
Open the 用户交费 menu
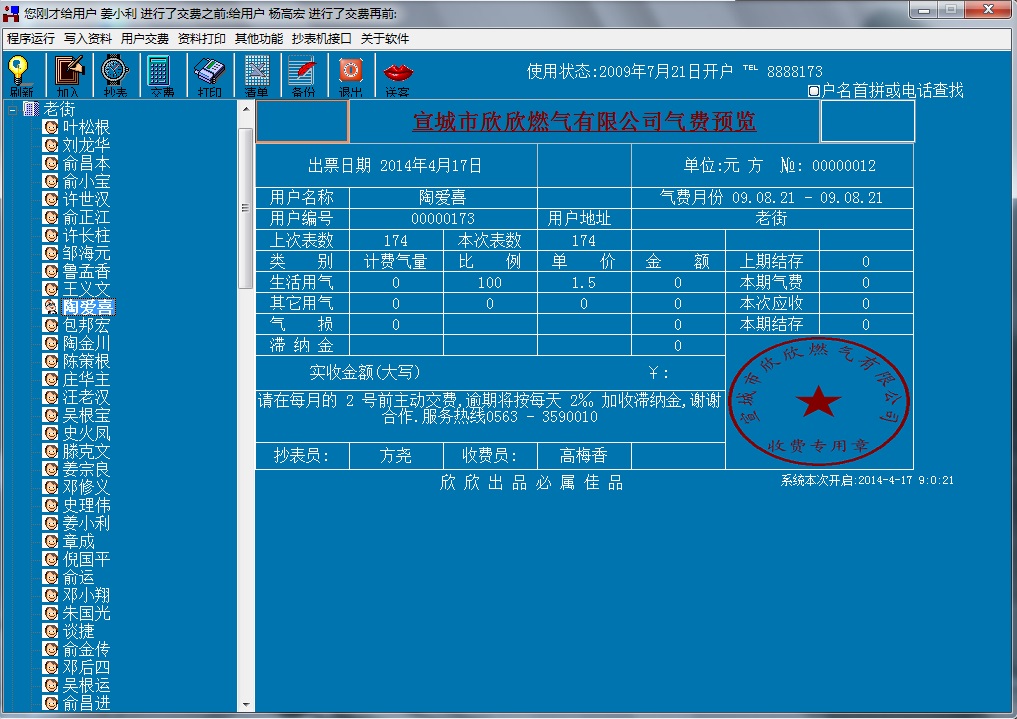[x=145, y=39]
